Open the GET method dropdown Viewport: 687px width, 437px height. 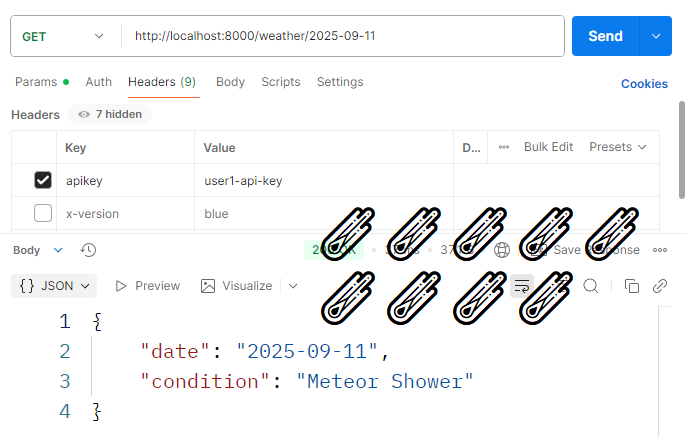[64, 36]
